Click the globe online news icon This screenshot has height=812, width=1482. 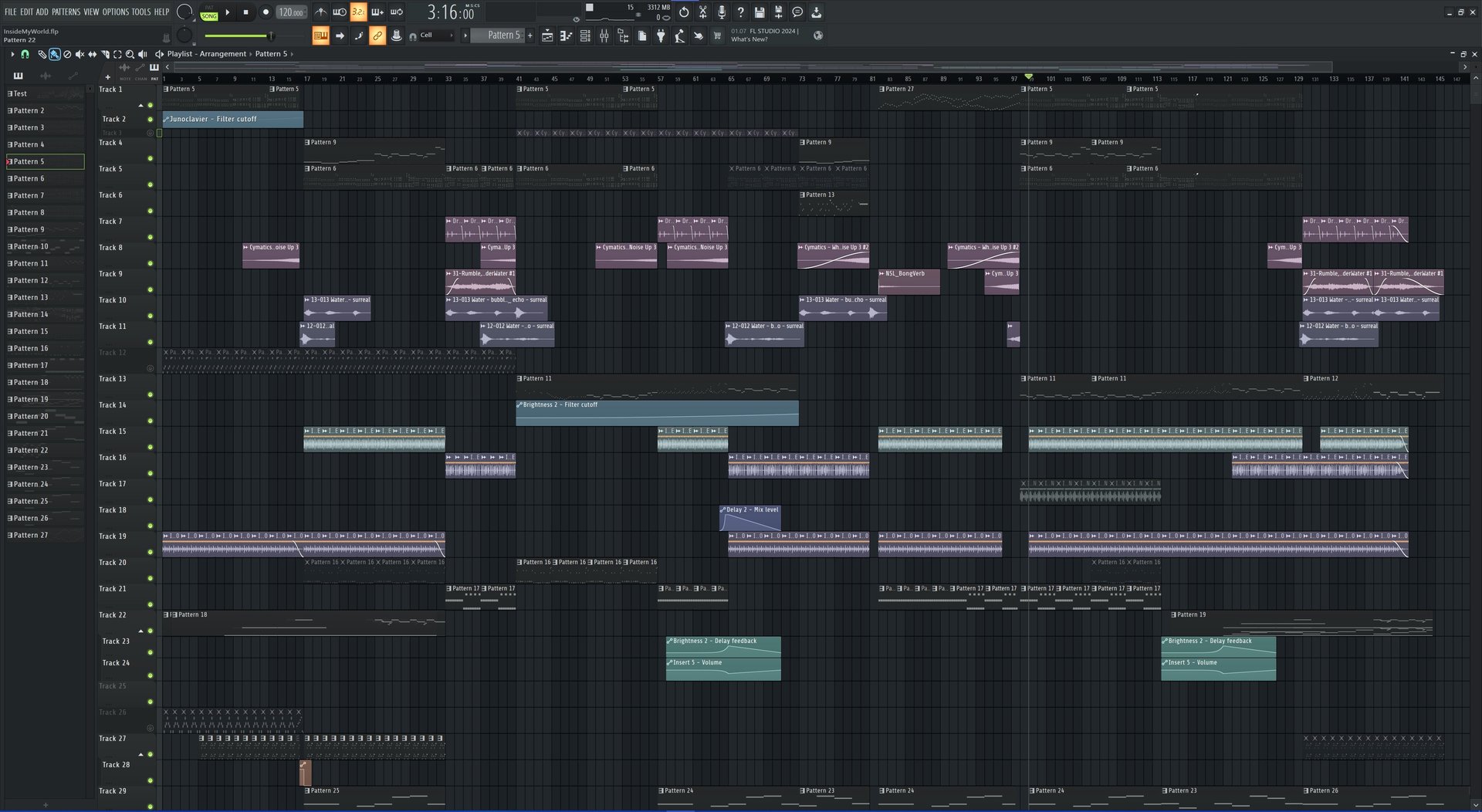pyautogui.click(x=818, y=35)
